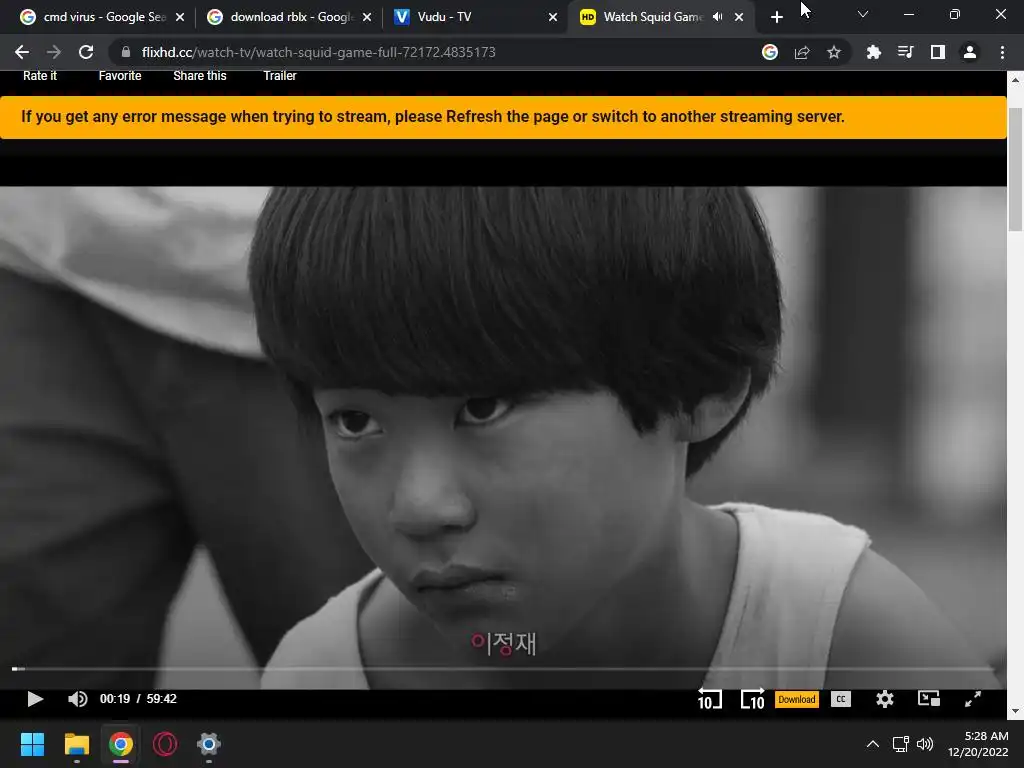Click scrollbar down arrow
1024x768 pixels.
[1015, 711]
